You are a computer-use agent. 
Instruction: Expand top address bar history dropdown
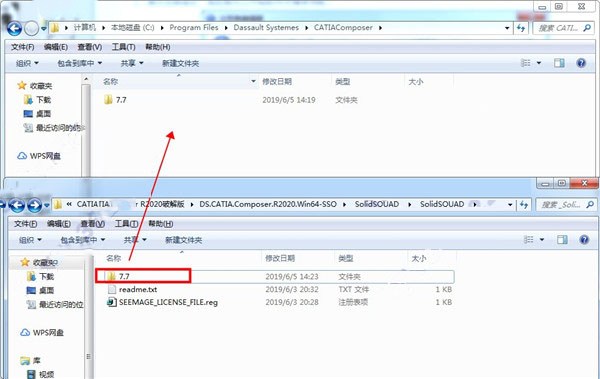point(507,28)
